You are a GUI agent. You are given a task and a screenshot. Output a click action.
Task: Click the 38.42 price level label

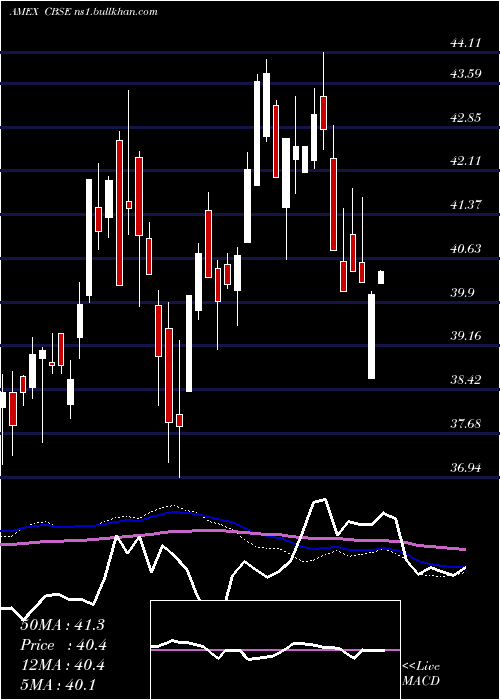click(466, 380)
